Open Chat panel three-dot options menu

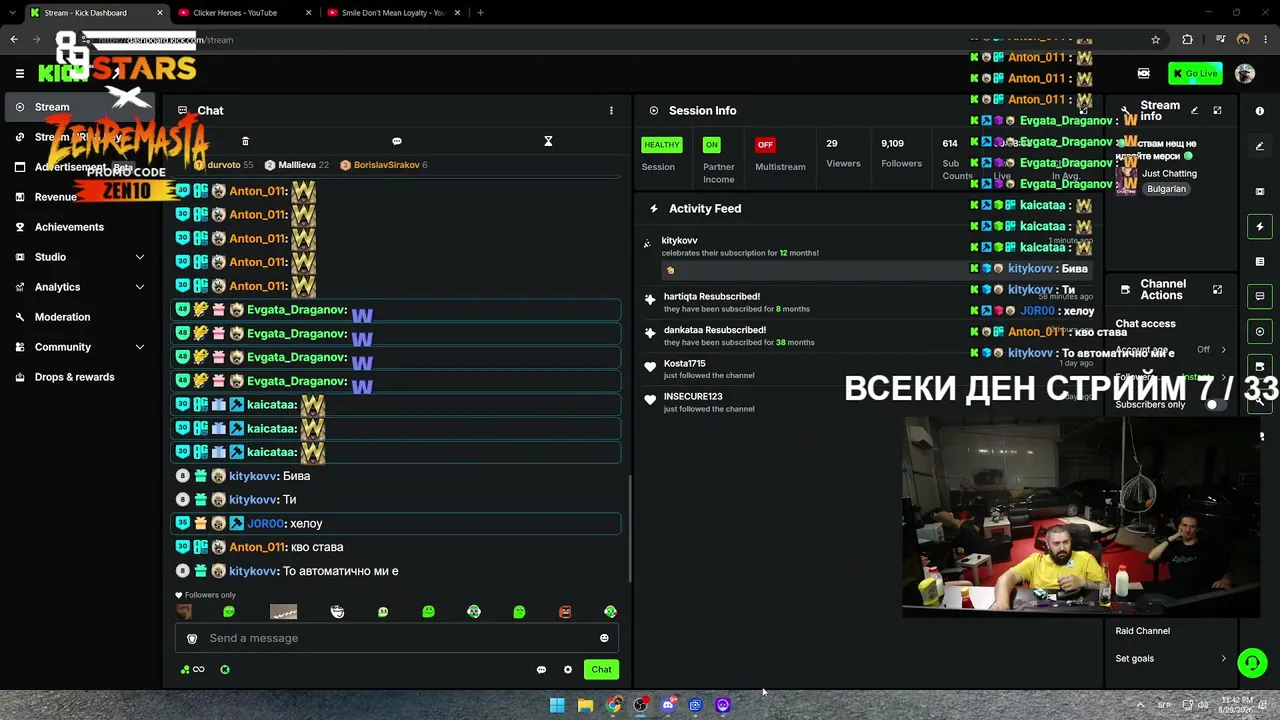pos(611,111)
